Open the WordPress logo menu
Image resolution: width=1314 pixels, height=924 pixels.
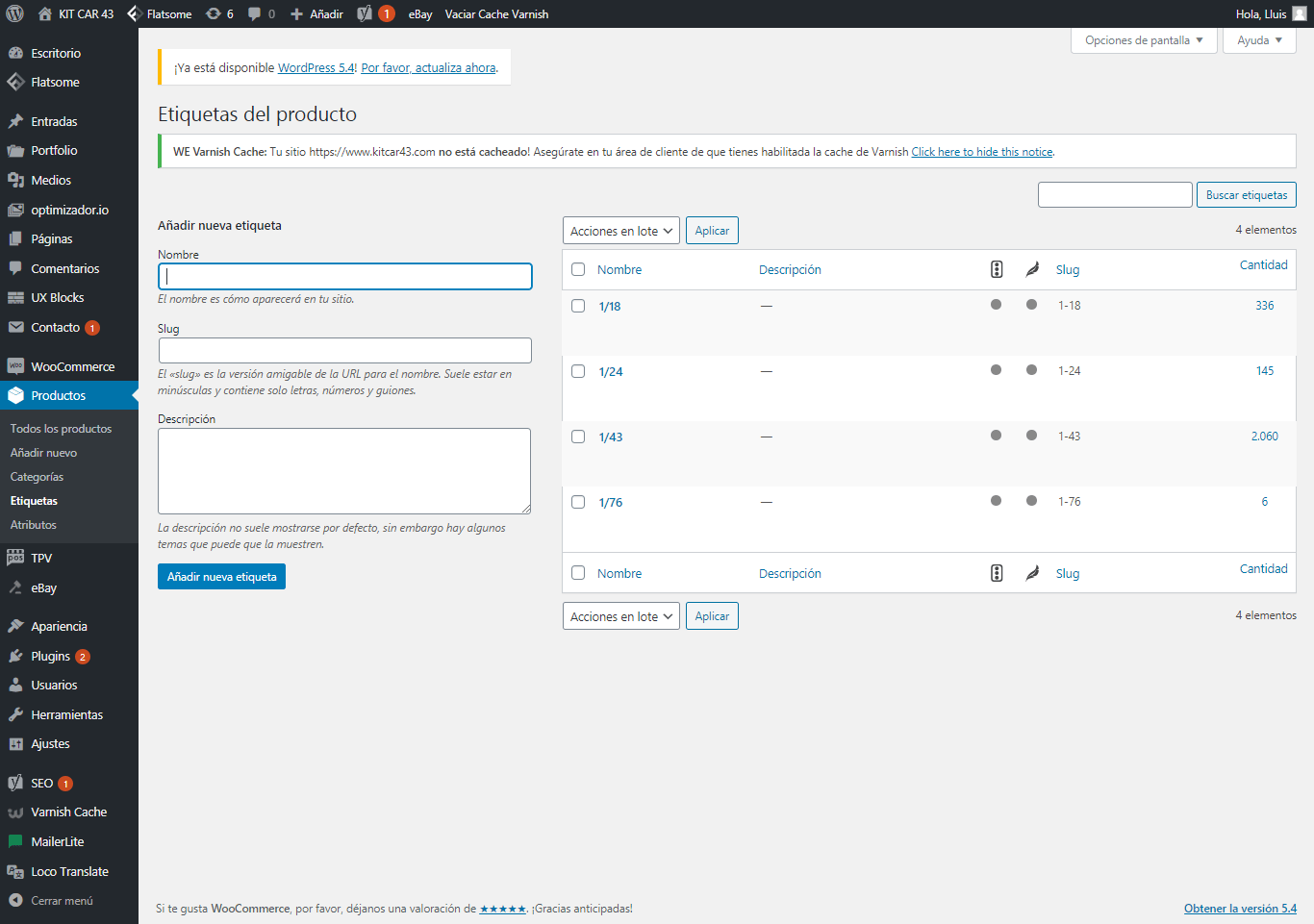pyautogui.click(x=14, y=13)
